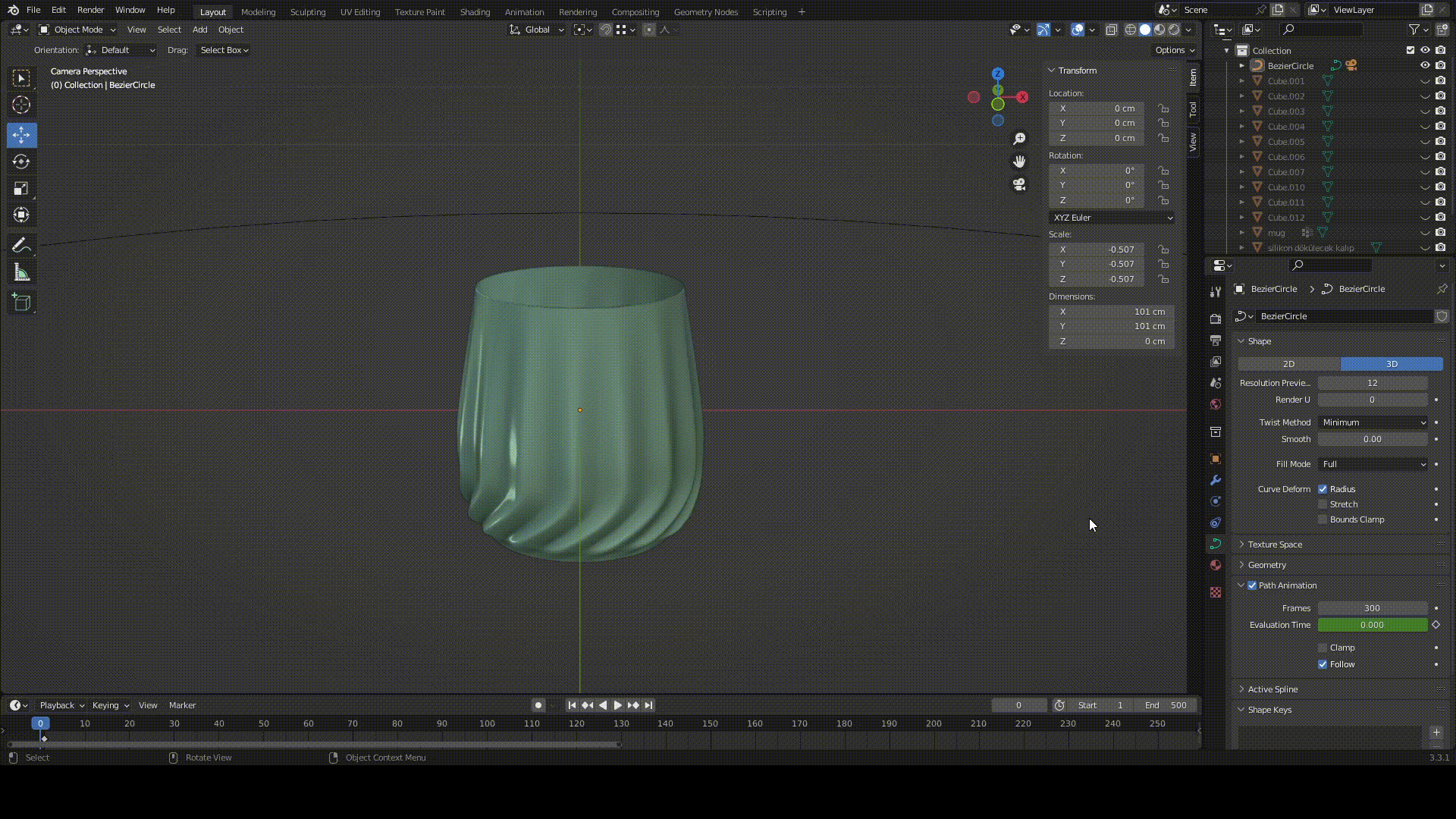Select the Annotate pencil tool

(x=21, y=246)
